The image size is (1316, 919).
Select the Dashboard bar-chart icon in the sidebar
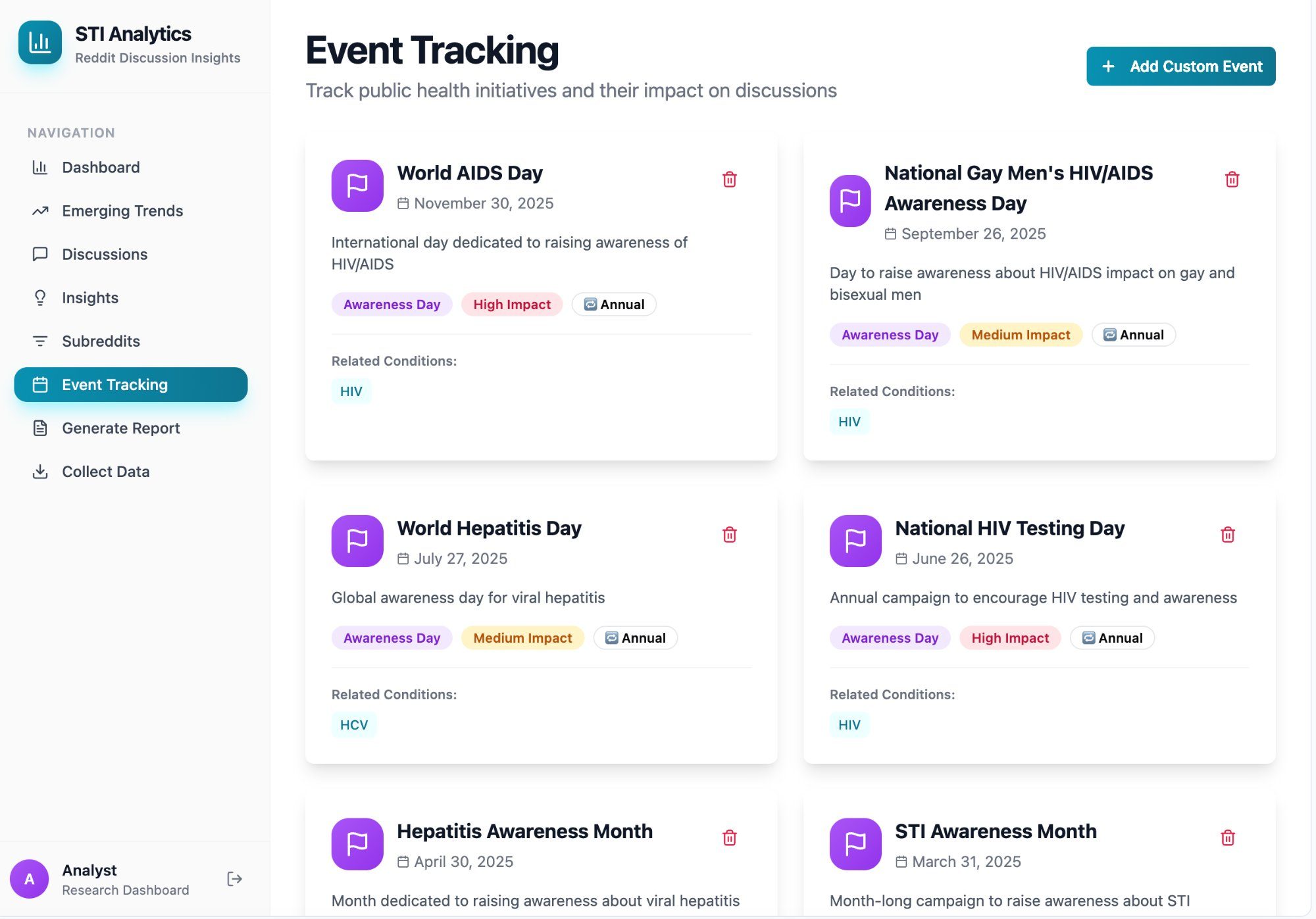pyautogui.click(x=40, y=167)
